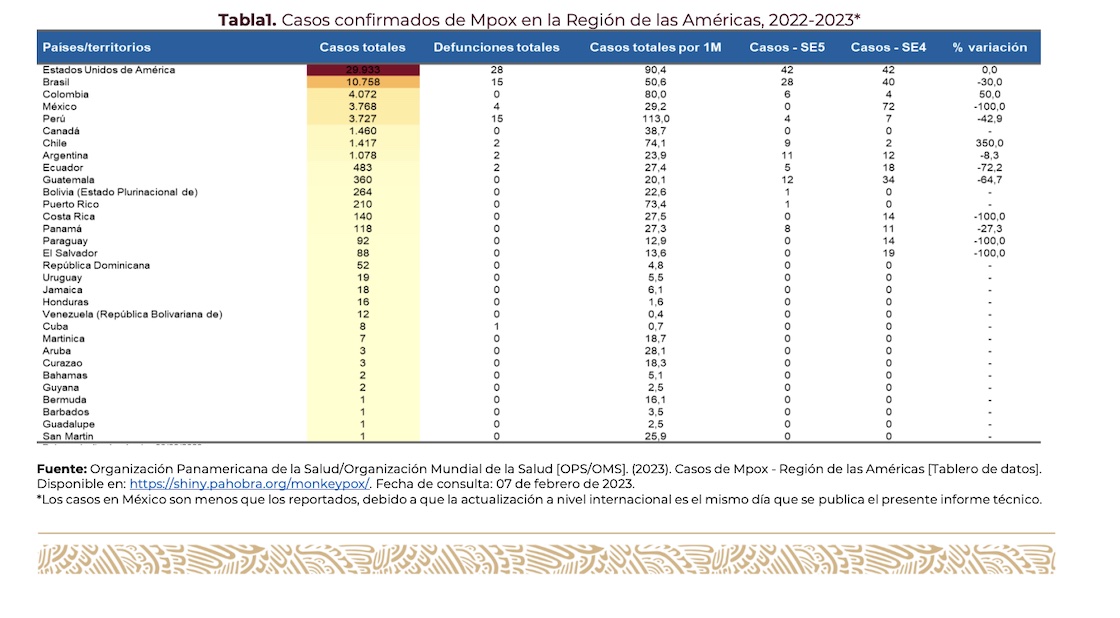Click the Países/territorios column header
Screen dimensions: 1120x618
pos(97,47)
